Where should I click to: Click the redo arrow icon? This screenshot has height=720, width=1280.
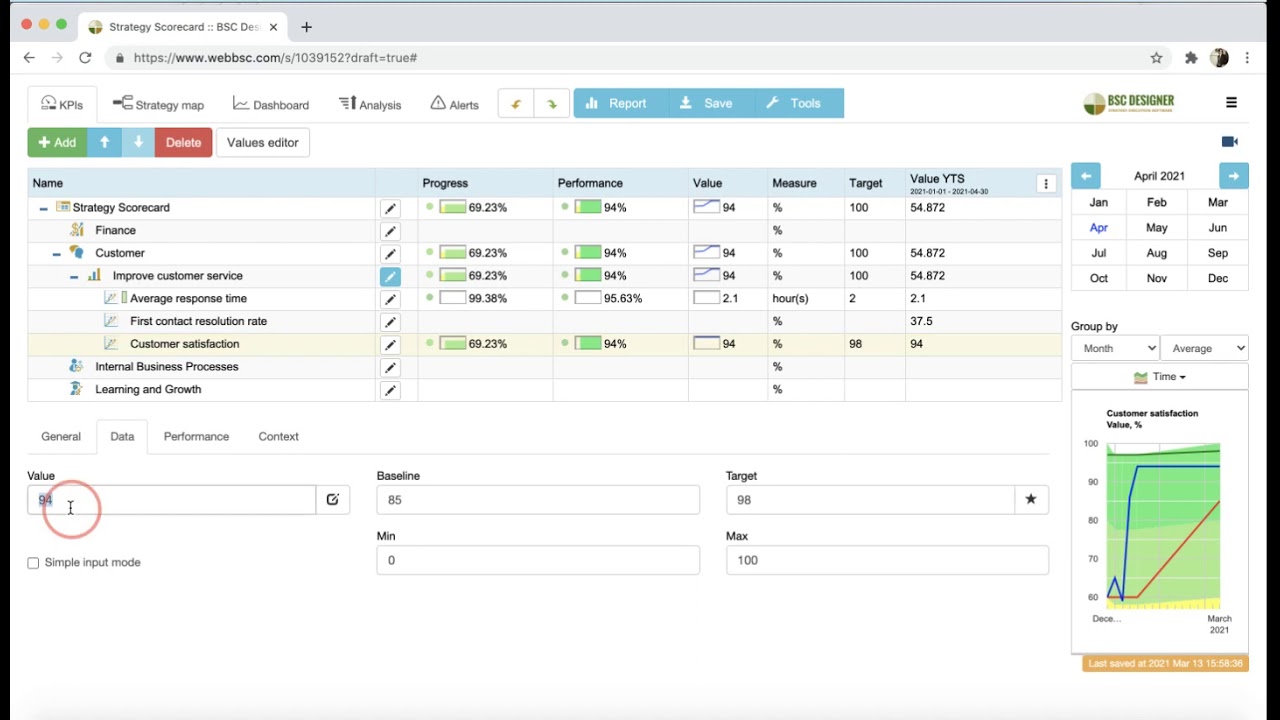pyautogui.click(x=551, y=104)
